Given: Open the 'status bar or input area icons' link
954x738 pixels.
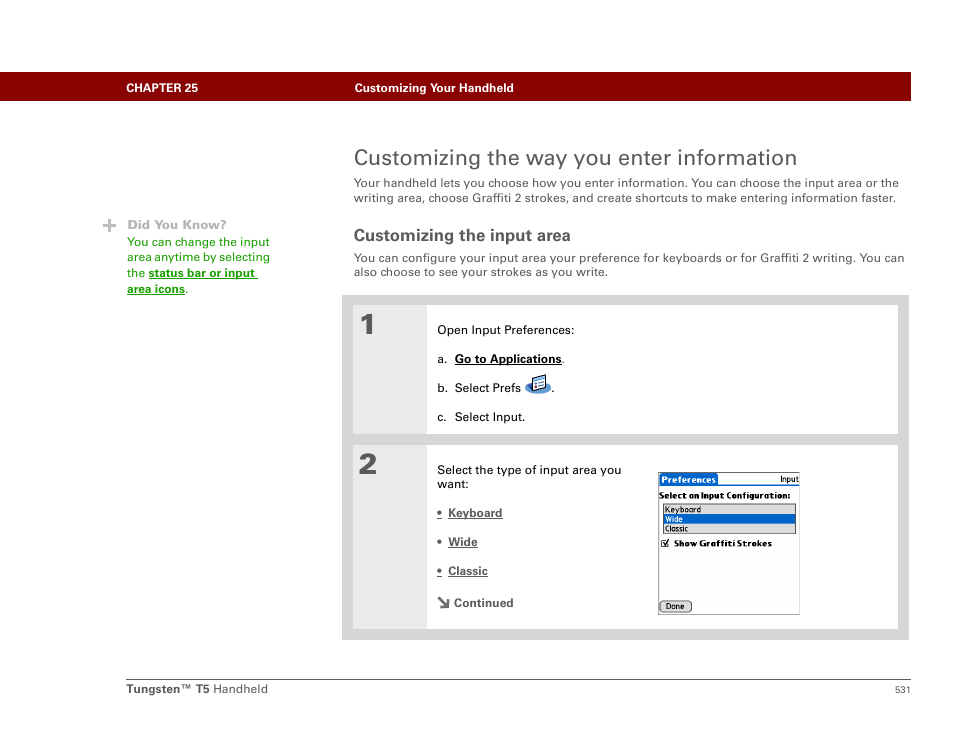Looking at the screenshot, I should click(192, 281).
